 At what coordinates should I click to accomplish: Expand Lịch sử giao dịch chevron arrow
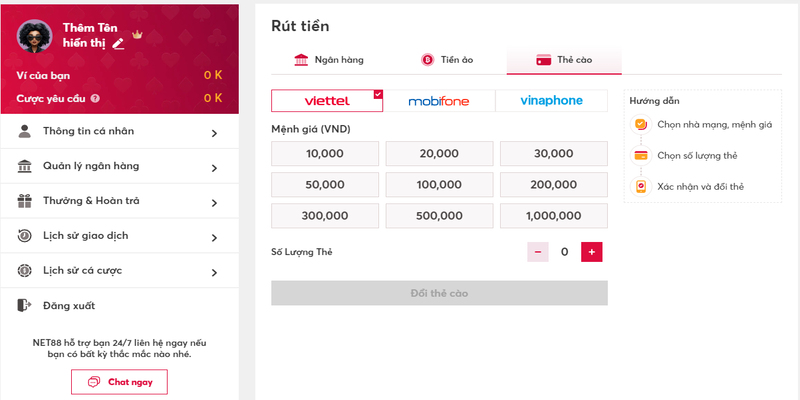pyautogui.click(x=214, y=238)
